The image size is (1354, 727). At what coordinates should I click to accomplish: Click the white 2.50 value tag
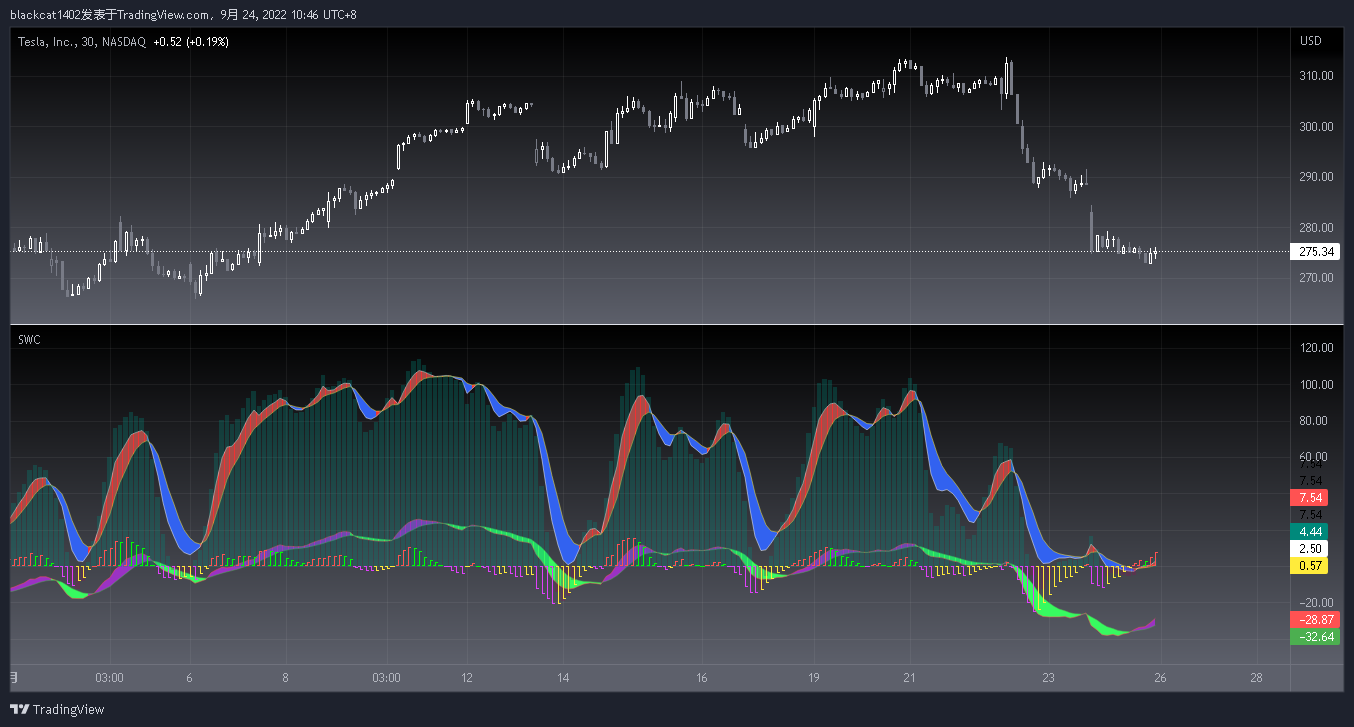click(1311, 549)
